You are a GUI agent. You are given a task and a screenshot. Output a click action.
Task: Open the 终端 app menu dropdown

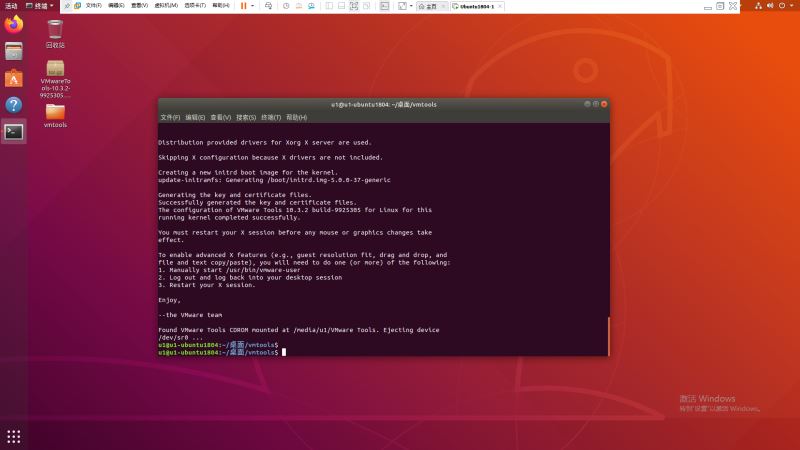[42, 5]
